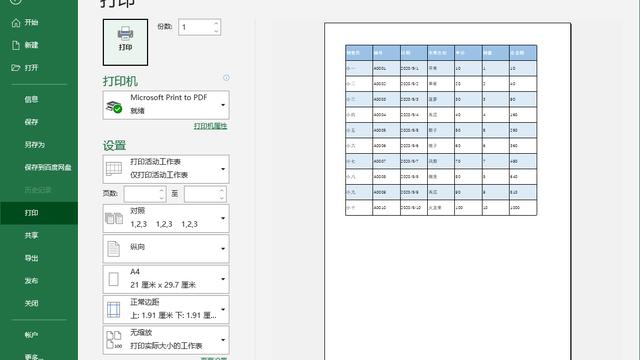Screen dimensions: 640x360
Task: Open printer info icon beside 打印机 heading
Action: tap(226, 78)
